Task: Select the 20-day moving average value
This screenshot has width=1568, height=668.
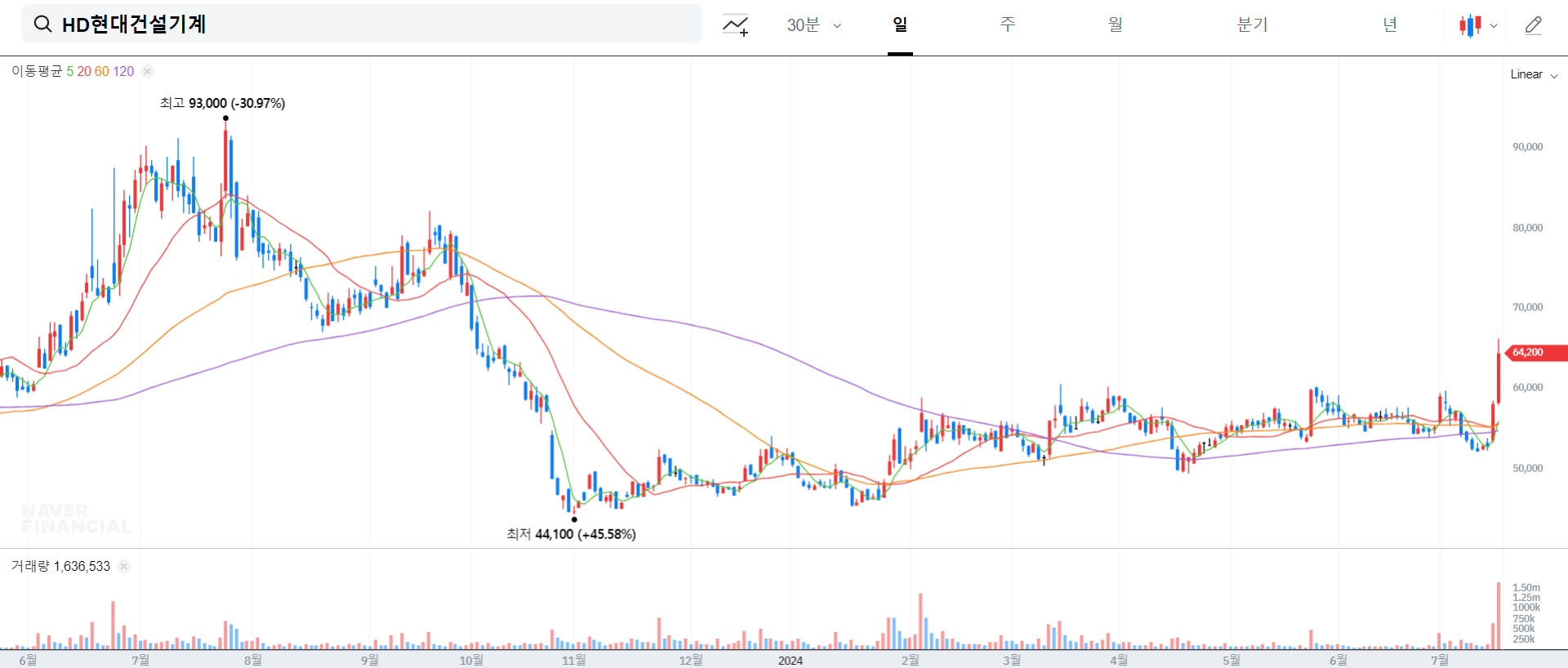Action: (x=84, y=71)
